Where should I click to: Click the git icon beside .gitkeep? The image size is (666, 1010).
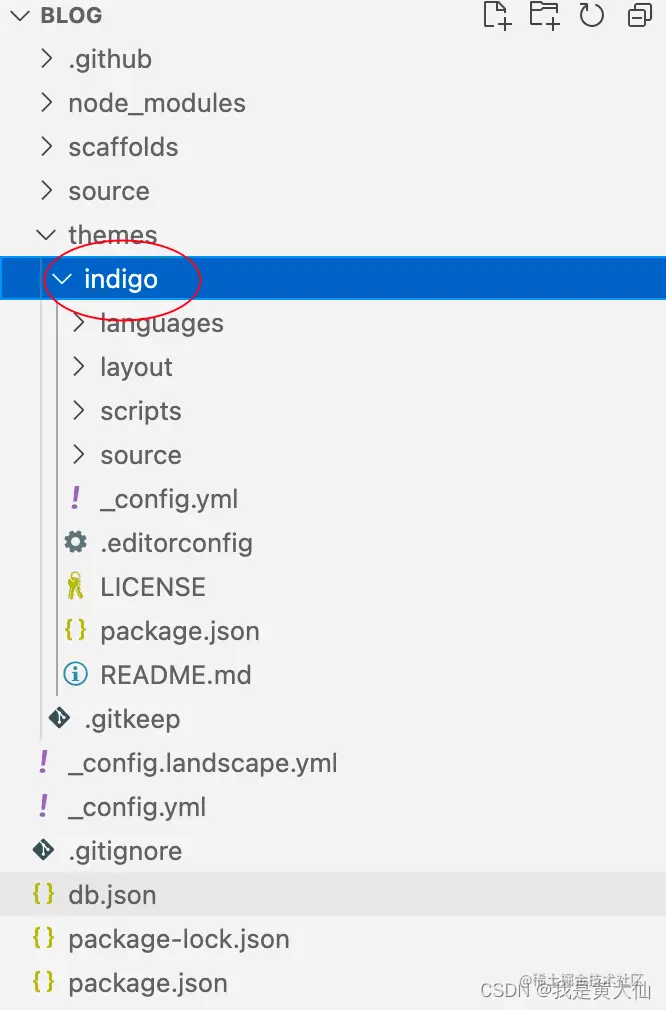coord(59,718)
